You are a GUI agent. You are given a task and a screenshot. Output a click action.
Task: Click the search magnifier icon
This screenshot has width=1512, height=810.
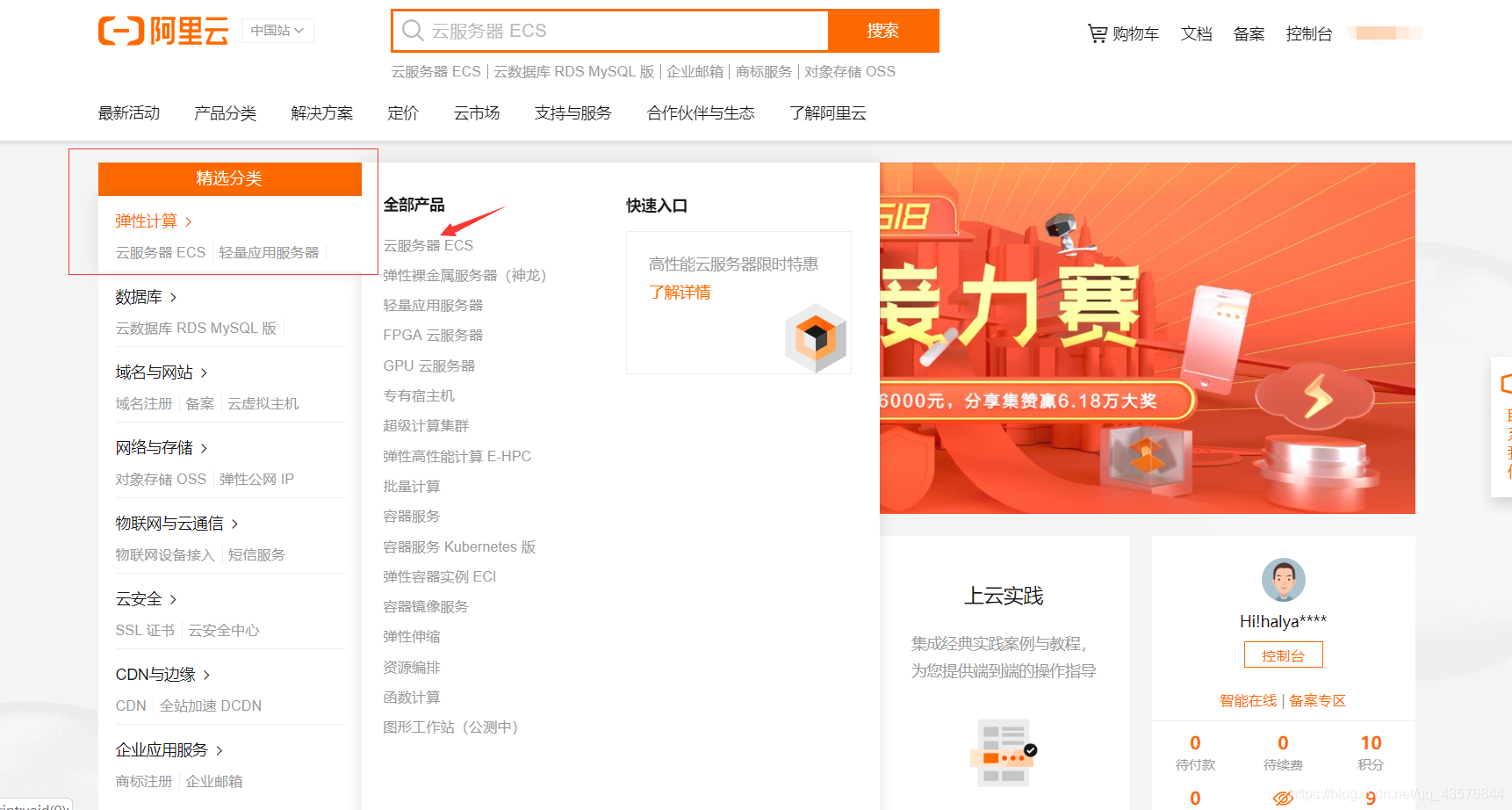(413, 31)
